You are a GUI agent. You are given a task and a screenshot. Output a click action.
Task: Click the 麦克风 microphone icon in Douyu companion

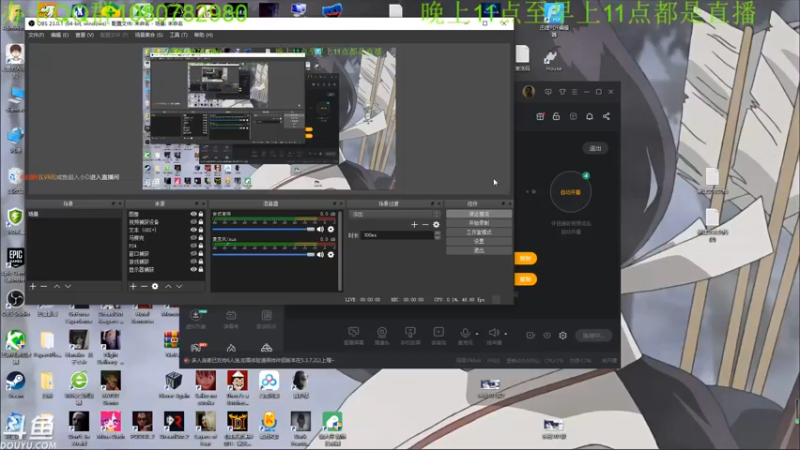[x=465, y=335]
